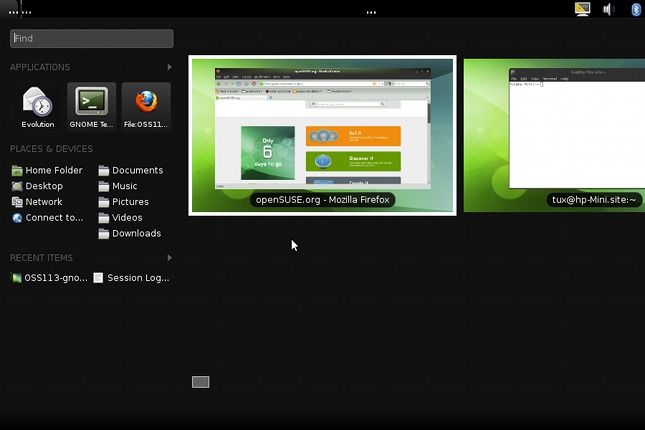Image resolution: width=645 pixels, height=430 pixels.
Task: Open the Home Folder place
Action: (x=47, y=170)
